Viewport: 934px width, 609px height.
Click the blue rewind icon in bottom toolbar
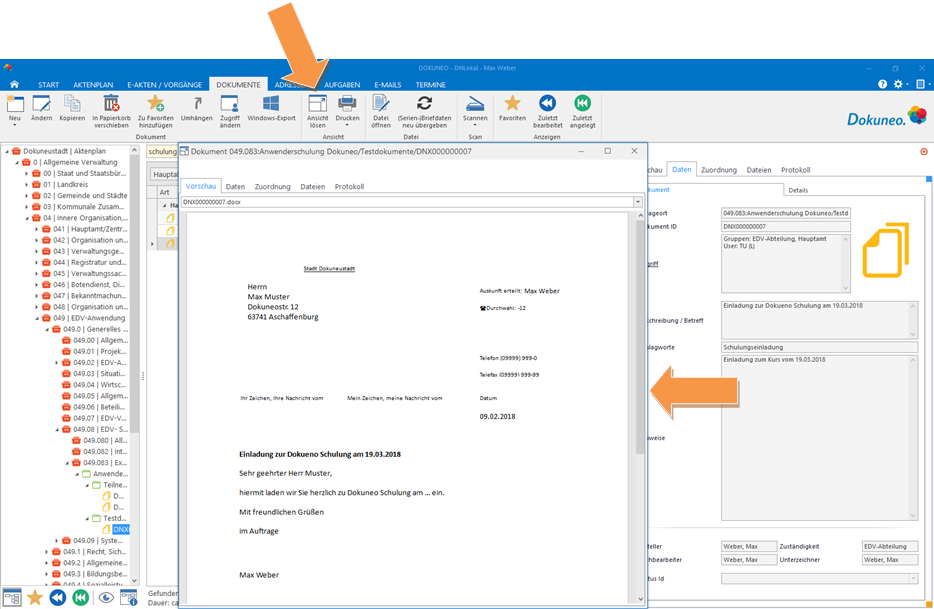(x=58, y=597)
